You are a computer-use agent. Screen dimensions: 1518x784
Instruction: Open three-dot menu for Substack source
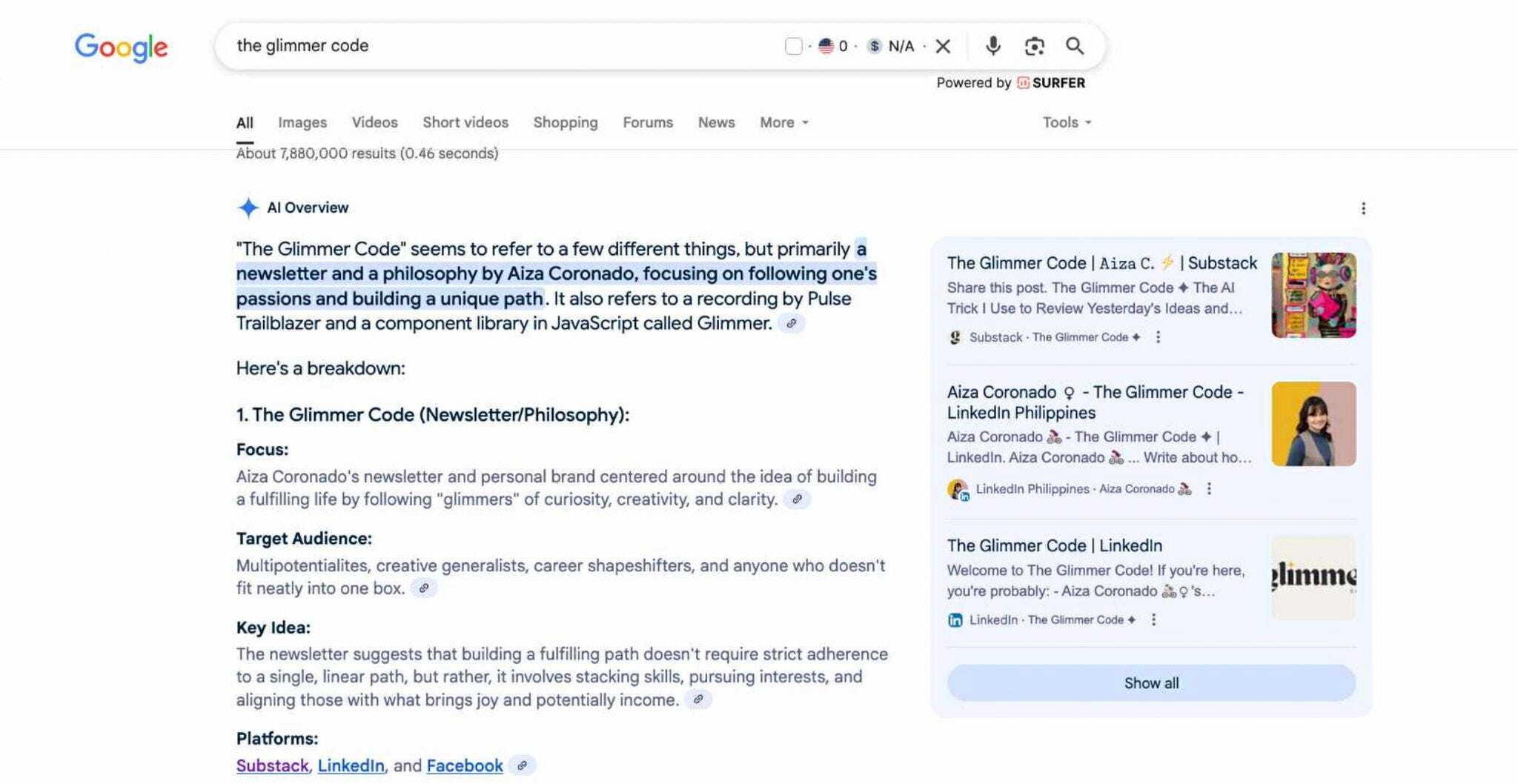point(1158,337)
